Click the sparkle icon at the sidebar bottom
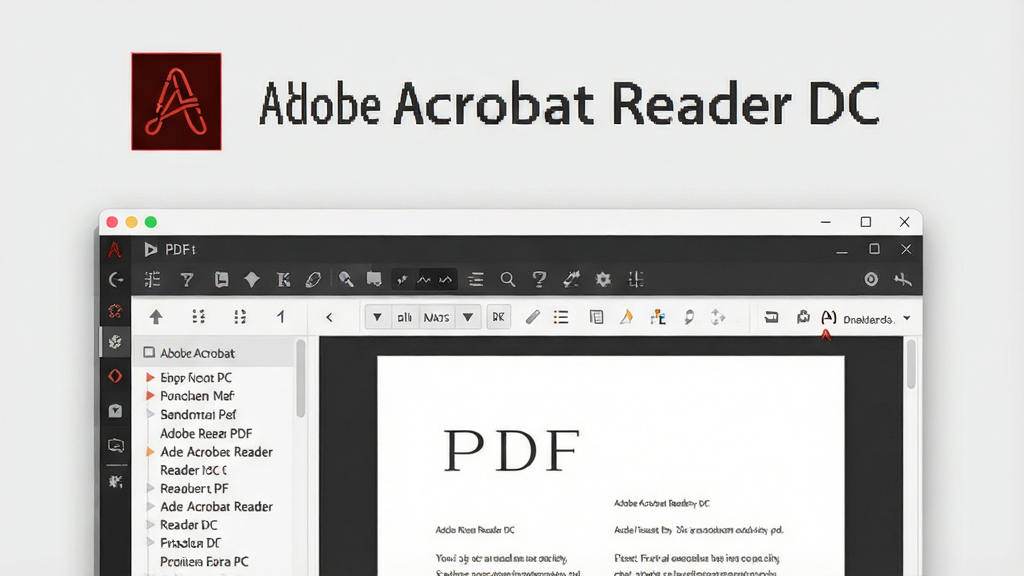 point(116,482)
